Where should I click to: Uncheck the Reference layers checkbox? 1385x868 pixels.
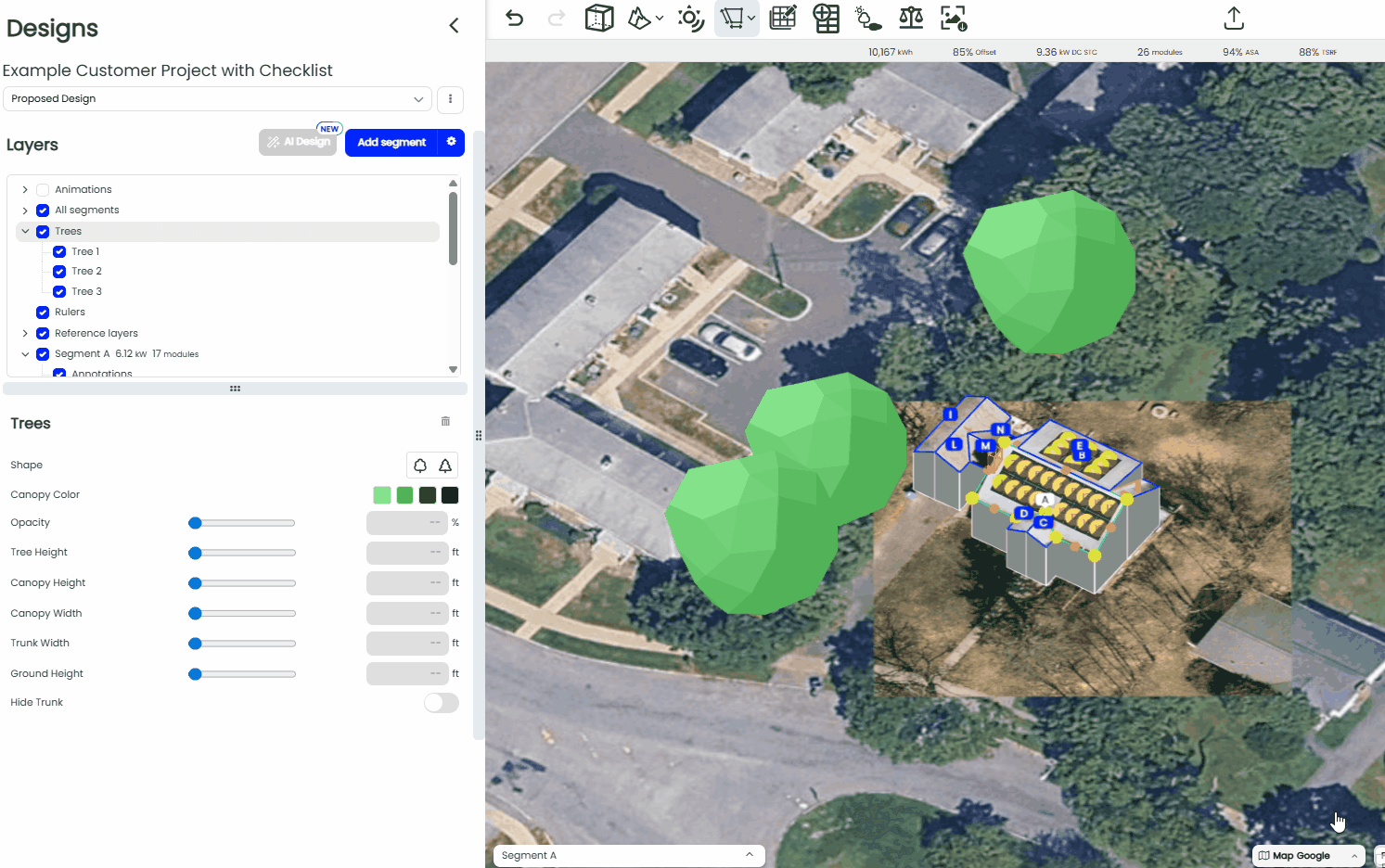click(43, 333)
